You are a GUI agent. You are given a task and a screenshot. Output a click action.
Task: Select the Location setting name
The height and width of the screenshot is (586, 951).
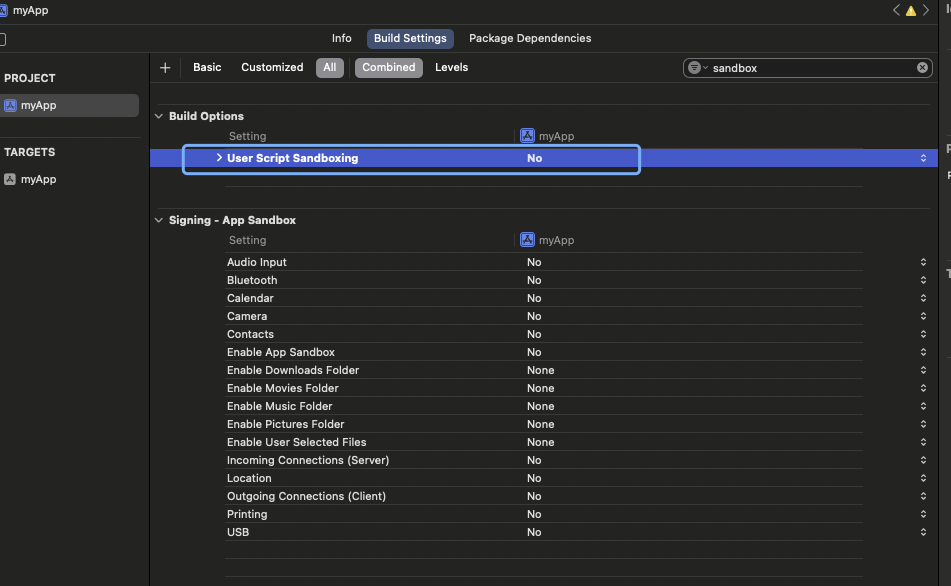(x=249, y=478)
